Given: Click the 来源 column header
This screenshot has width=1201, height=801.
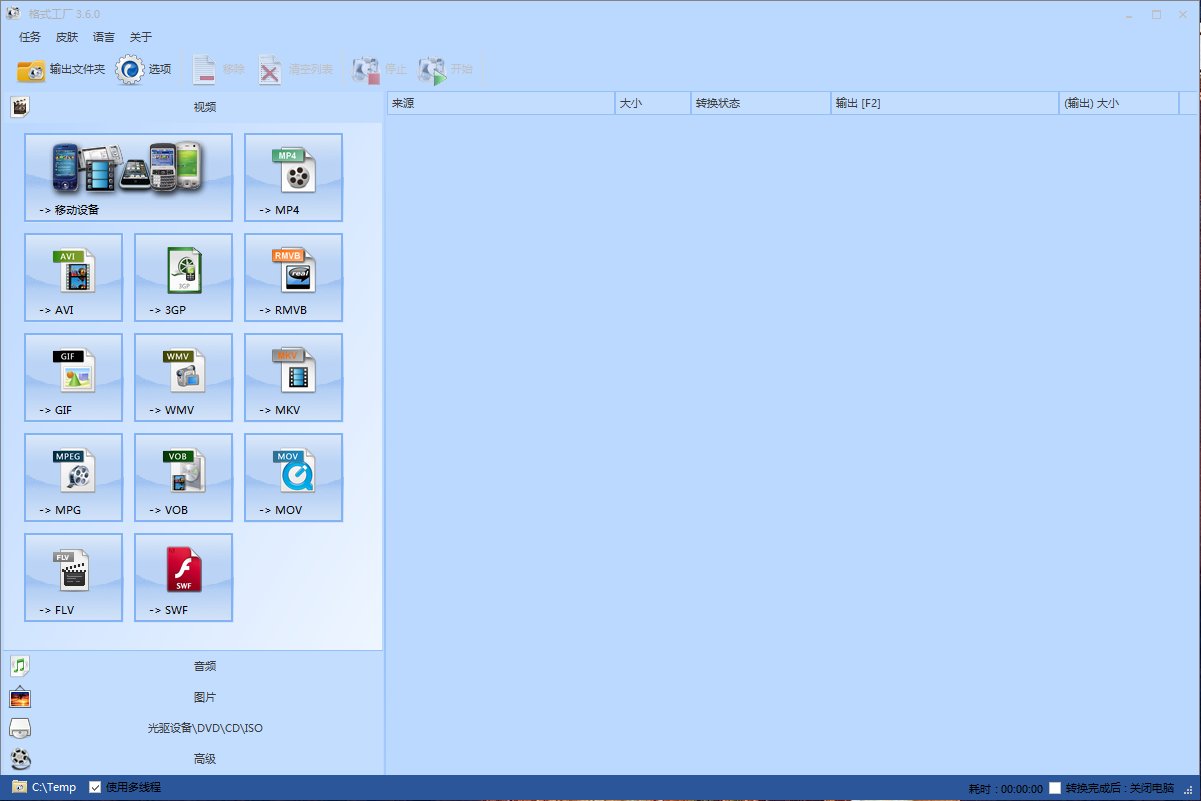Looking at the screenshot, I should click(x=500, y=103).
